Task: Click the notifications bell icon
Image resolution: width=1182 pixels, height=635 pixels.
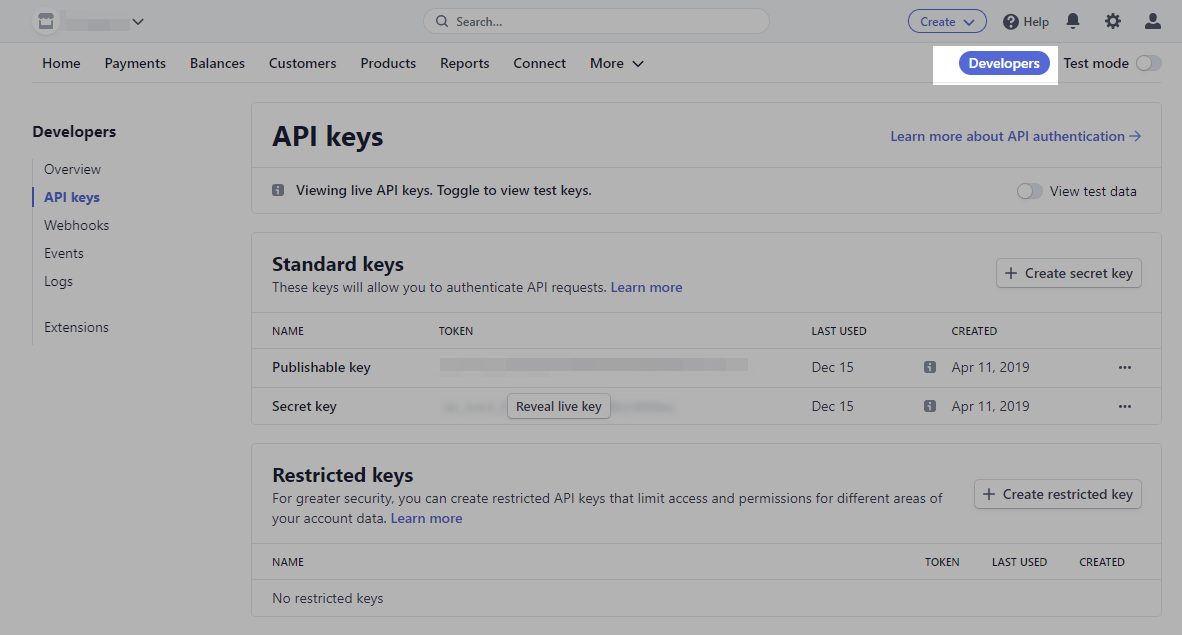Action: coord(1073,21)
